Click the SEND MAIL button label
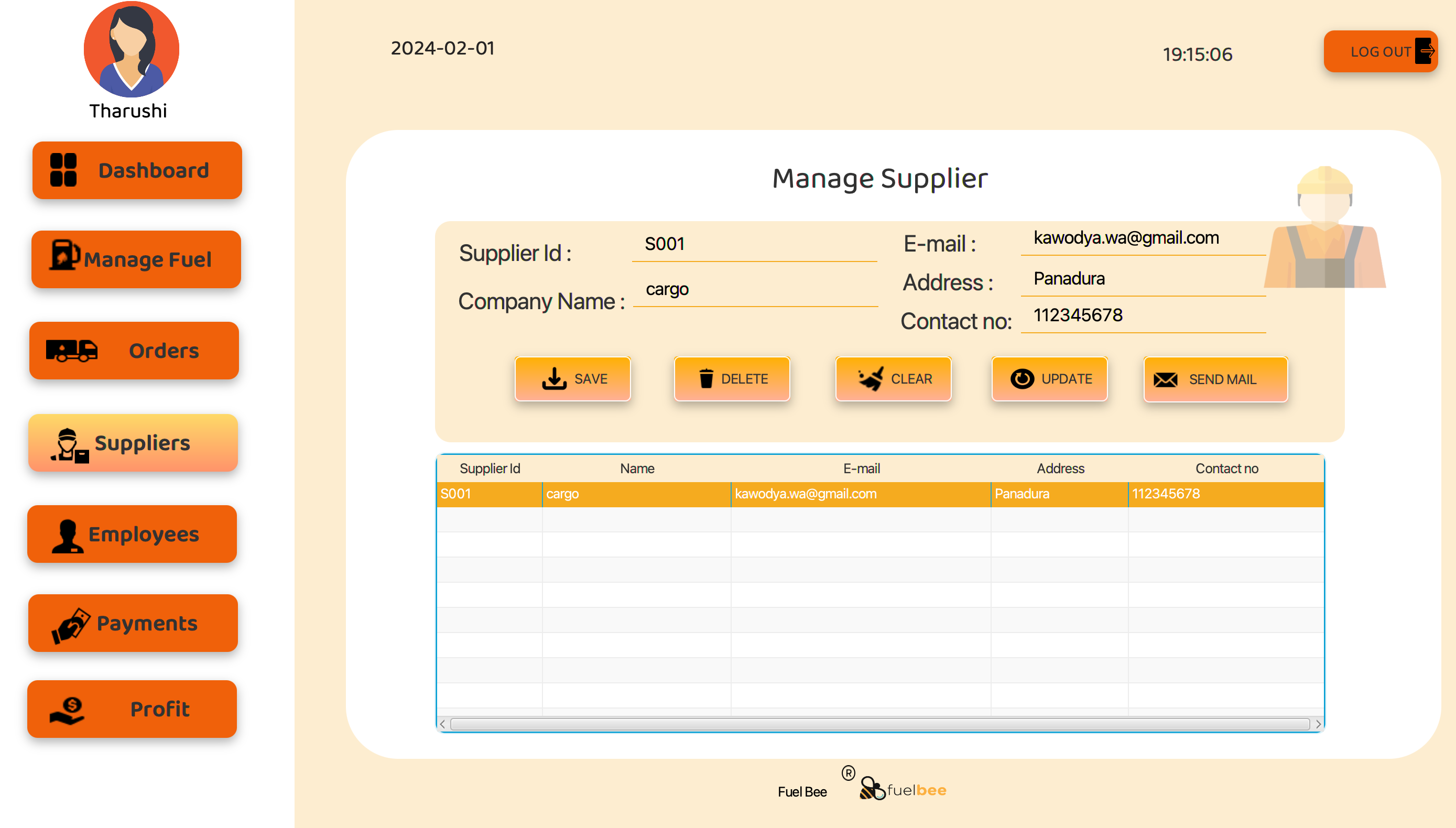This screenshot has height=828, width=1456. (1222, 379)
